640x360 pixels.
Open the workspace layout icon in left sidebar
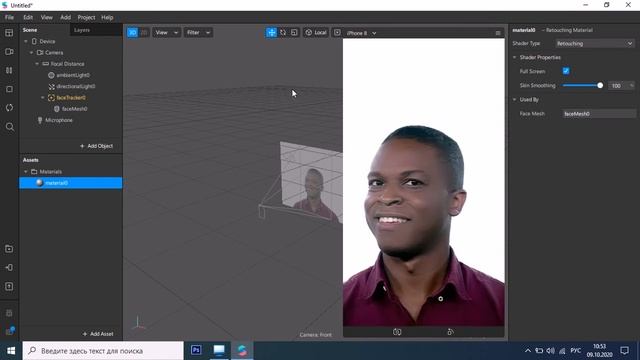tap(9, 33)
